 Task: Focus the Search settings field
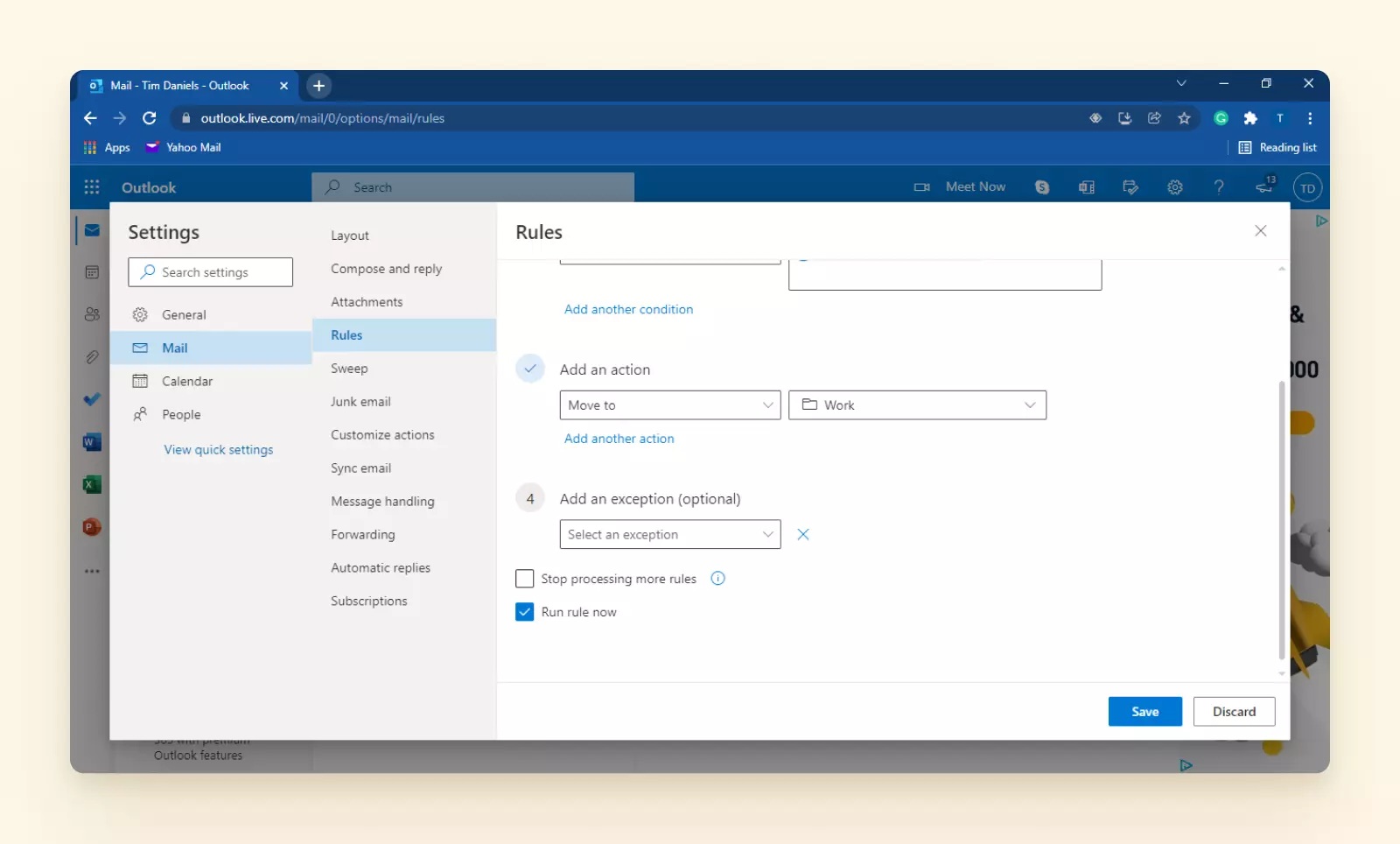210,272
